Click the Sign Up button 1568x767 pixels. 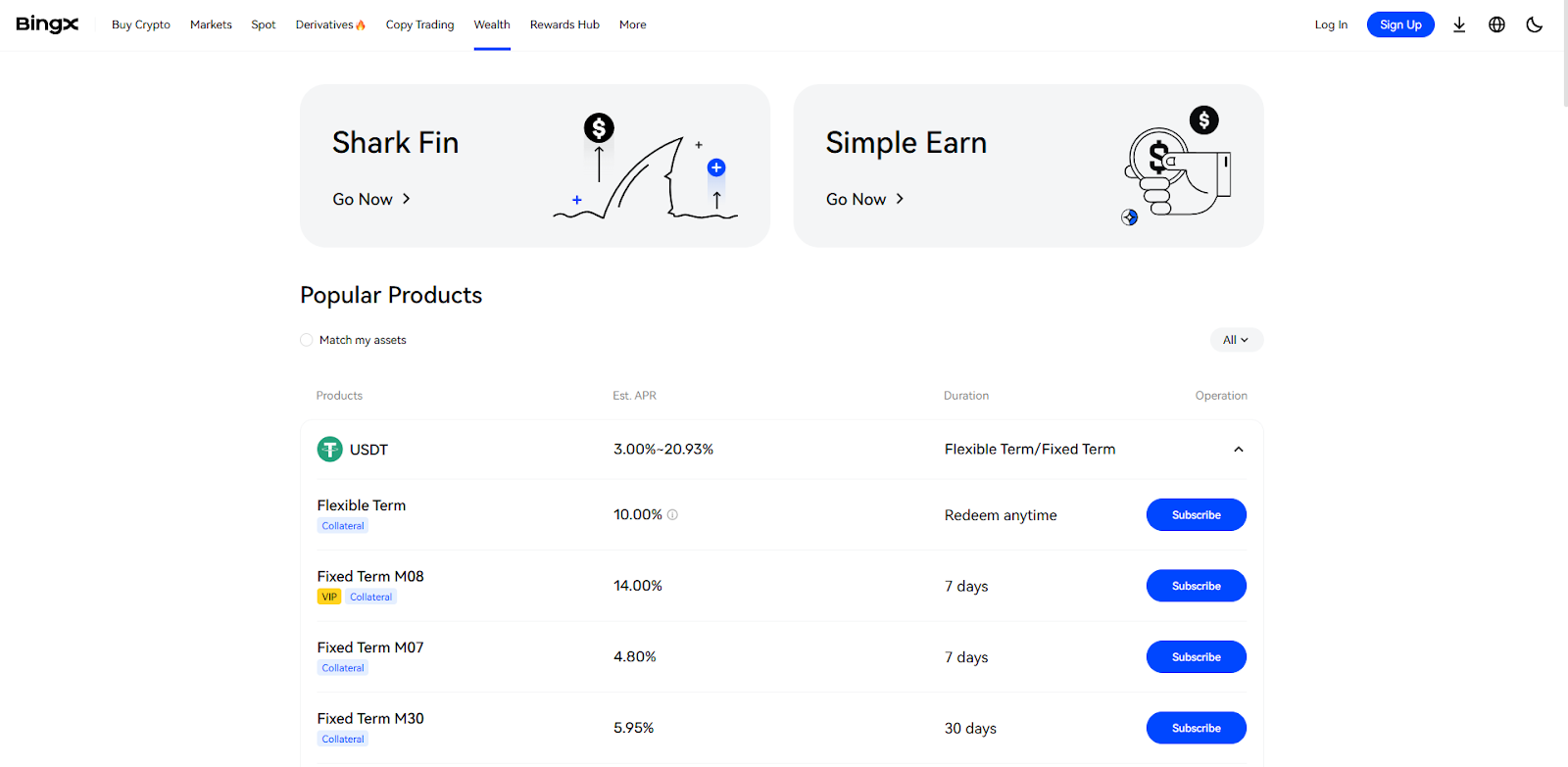[x=1400, y=24]
